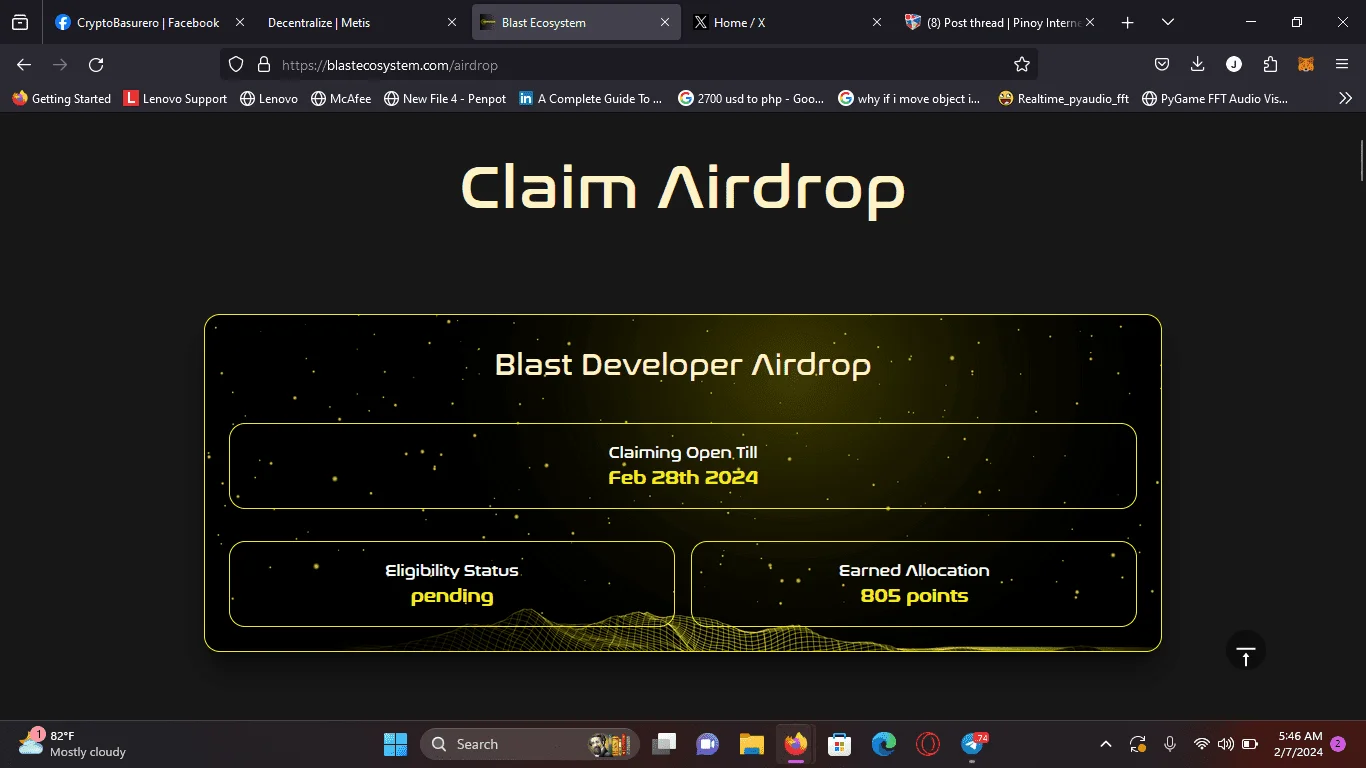Open the tracking protection shield panel
Viewport: 1366px width, 768px height.
click(x=236, y=64)
